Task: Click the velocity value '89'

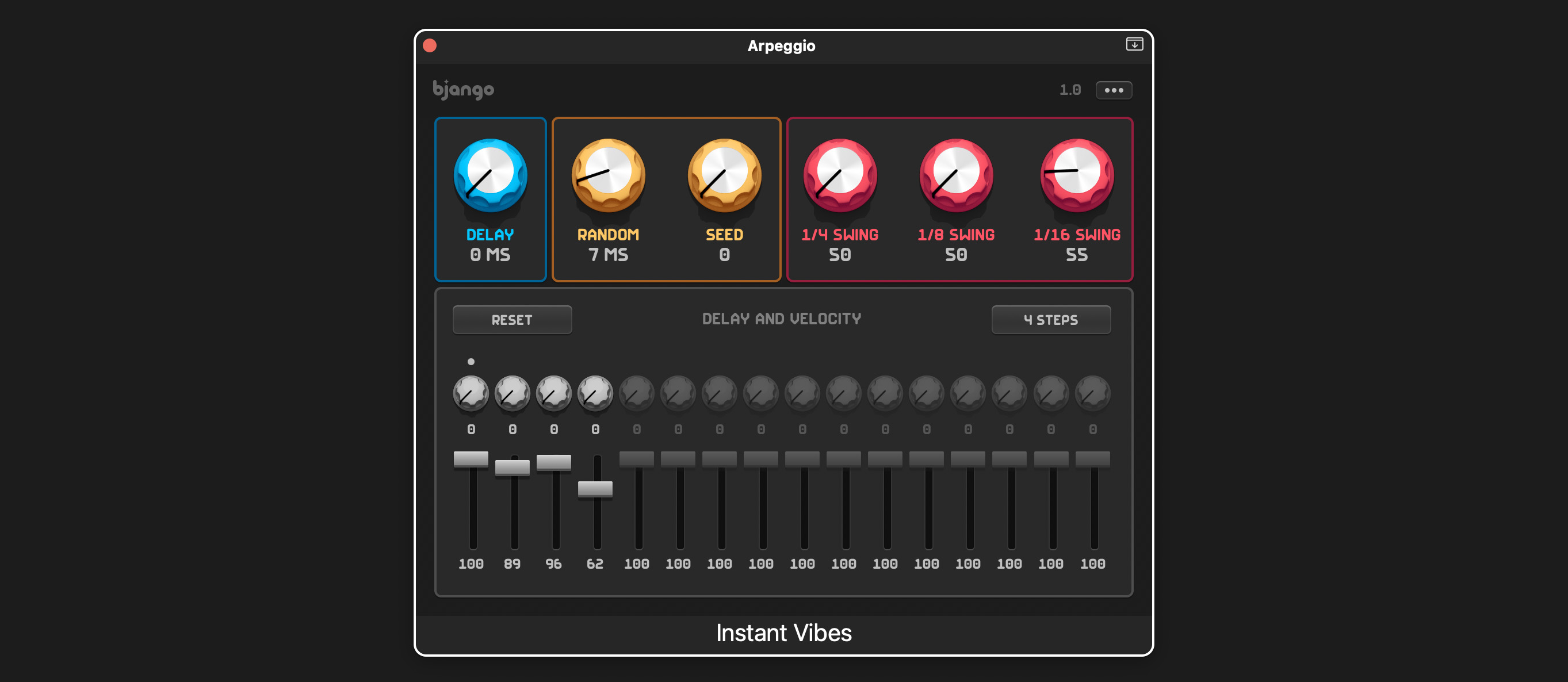Action: pyautogui.click(x=513, y=564)
